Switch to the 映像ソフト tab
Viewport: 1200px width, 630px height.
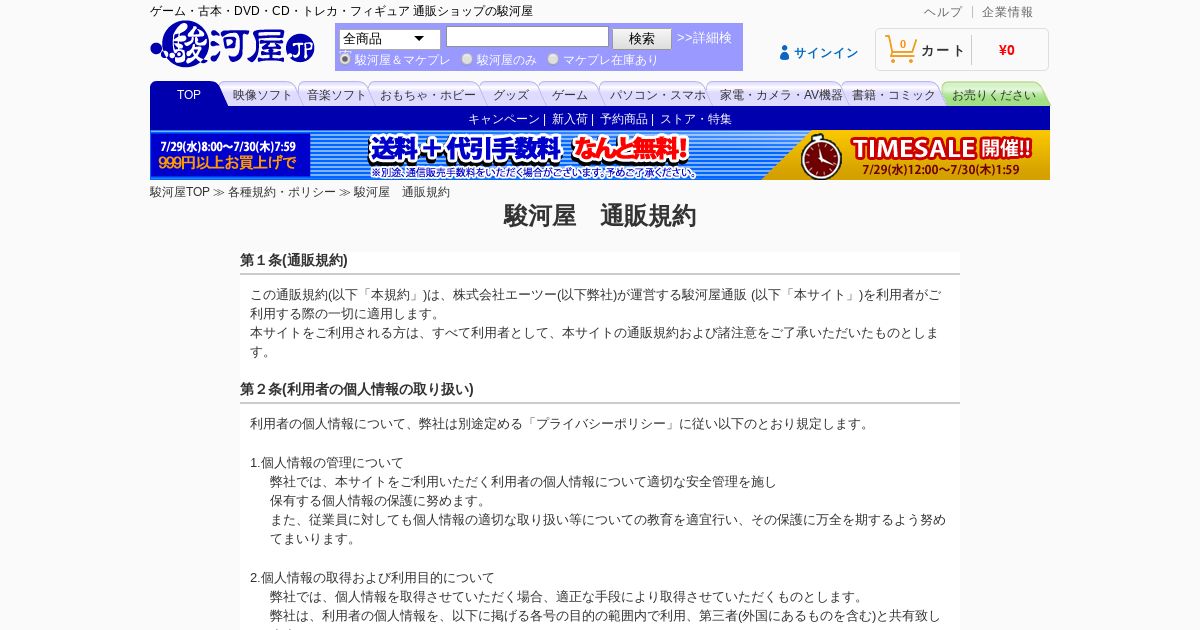coord(262,95)
